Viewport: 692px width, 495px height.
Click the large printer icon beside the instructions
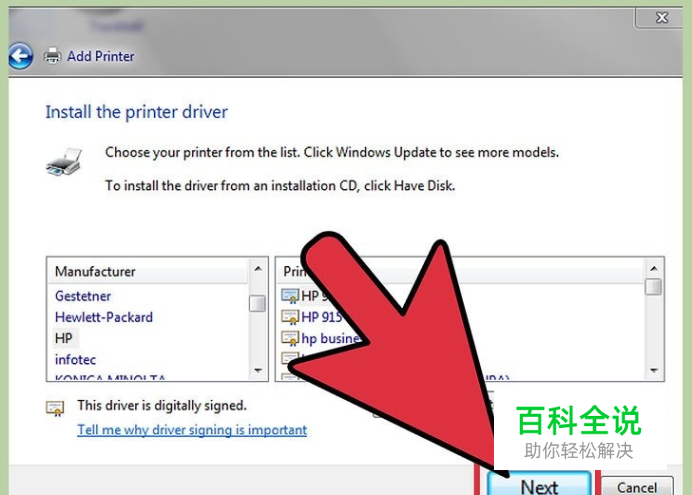coord(64,162)
